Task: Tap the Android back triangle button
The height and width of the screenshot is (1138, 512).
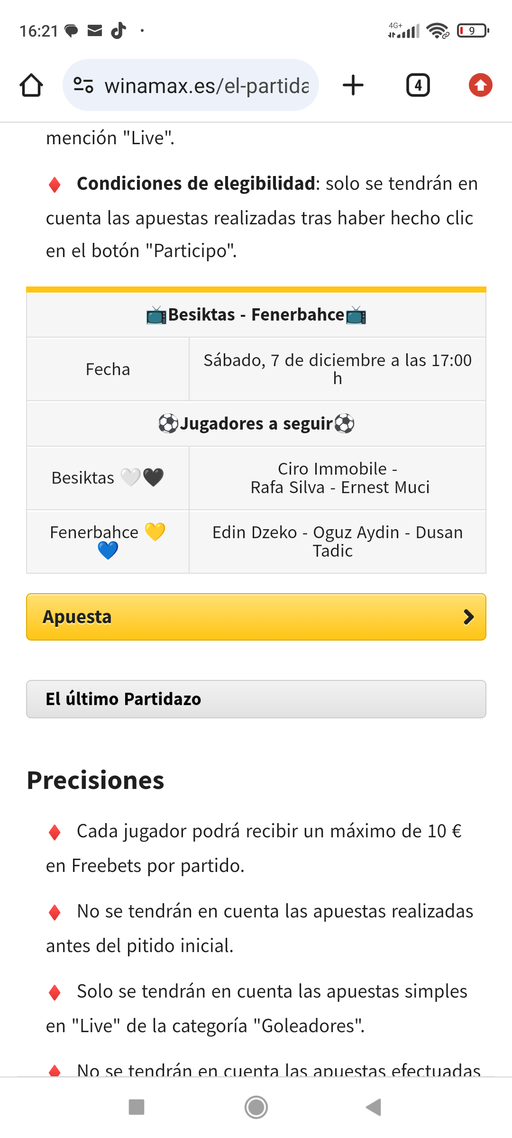Action: 373,1107
